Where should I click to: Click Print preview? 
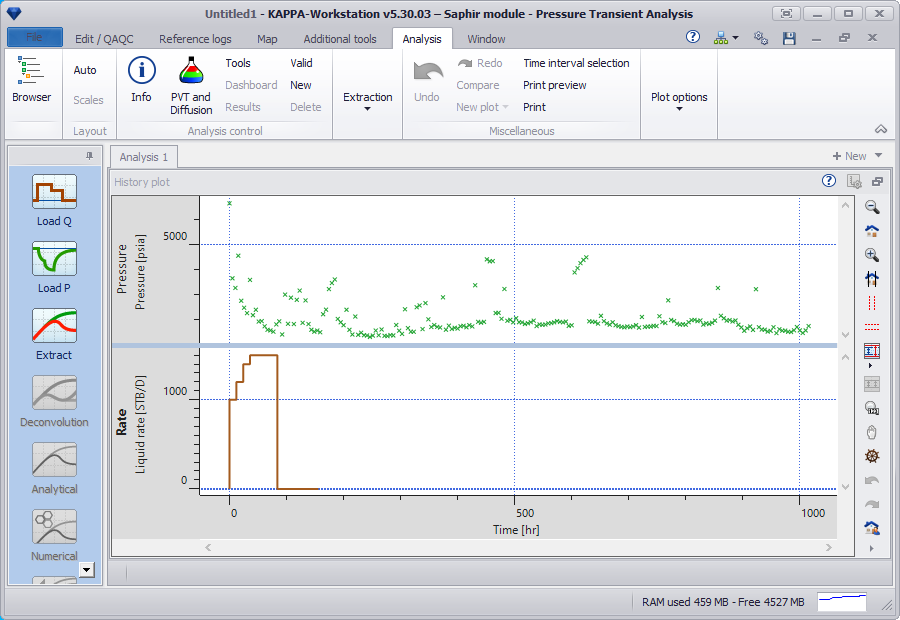point(554,85)
